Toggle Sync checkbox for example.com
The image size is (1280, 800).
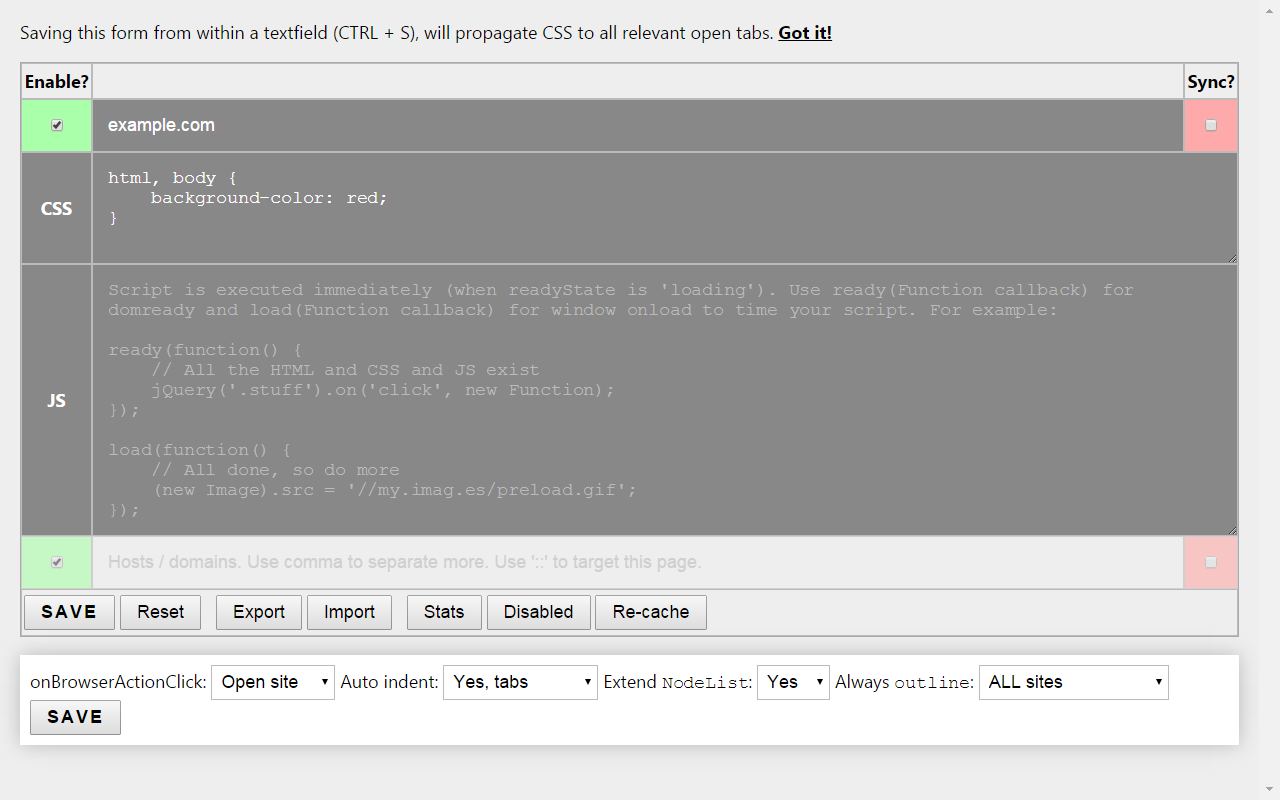[1211, 125]
